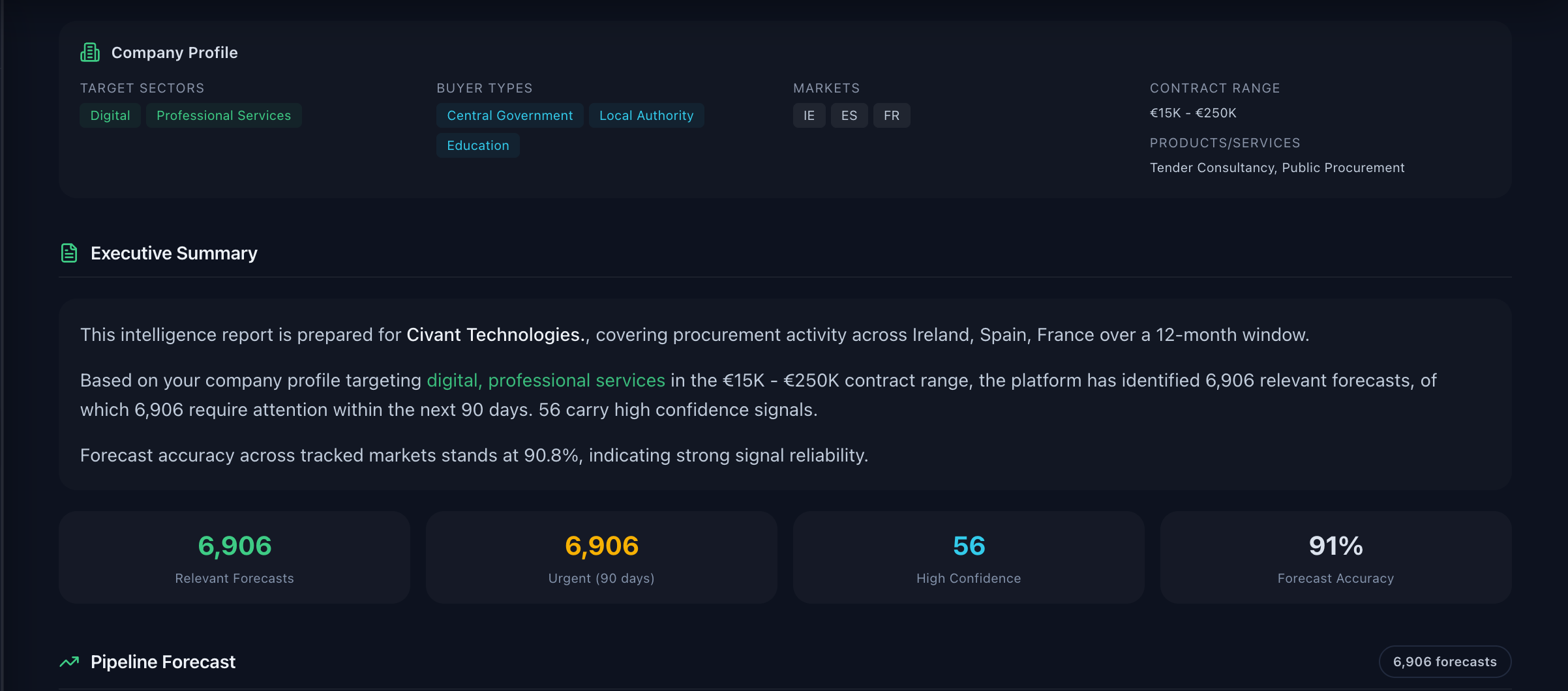Viewport: 1568px width, 691px height.
Task: Open the 6,906 forecasts badge
Action: (x=1444, y=662)
